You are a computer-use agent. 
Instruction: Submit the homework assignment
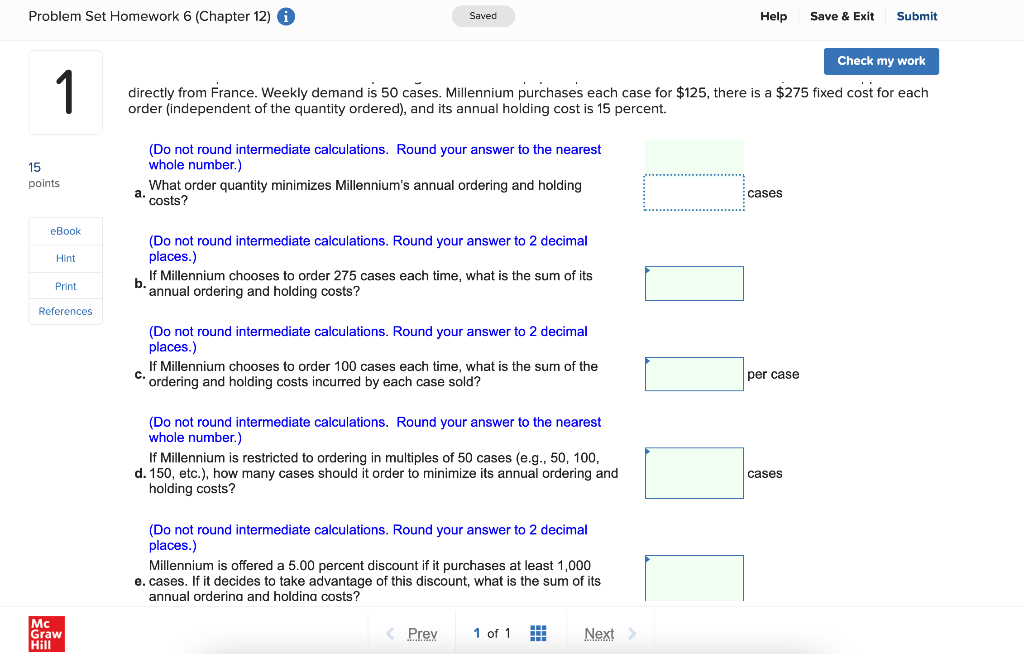919,16
